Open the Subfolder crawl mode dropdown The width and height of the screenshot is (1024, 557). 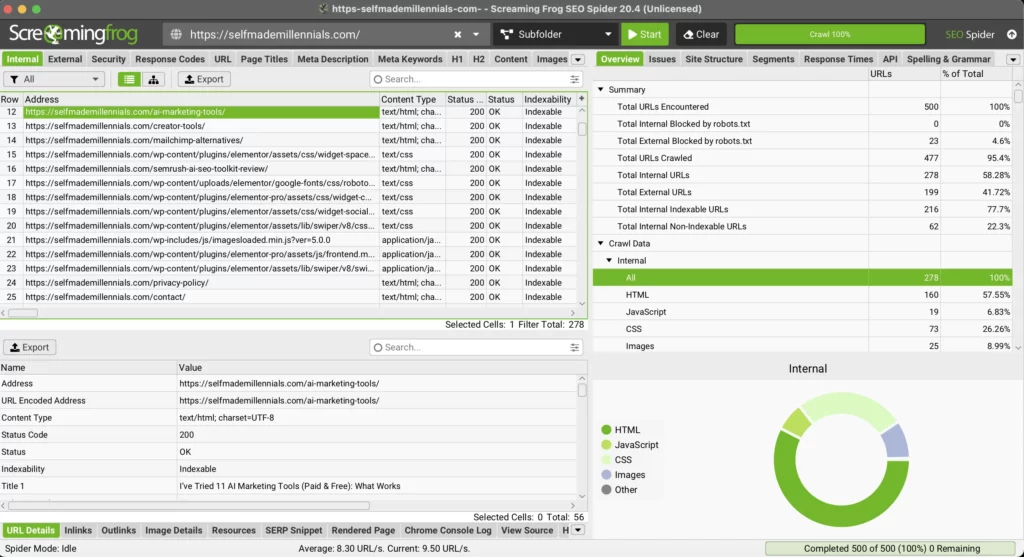[555, 34]
